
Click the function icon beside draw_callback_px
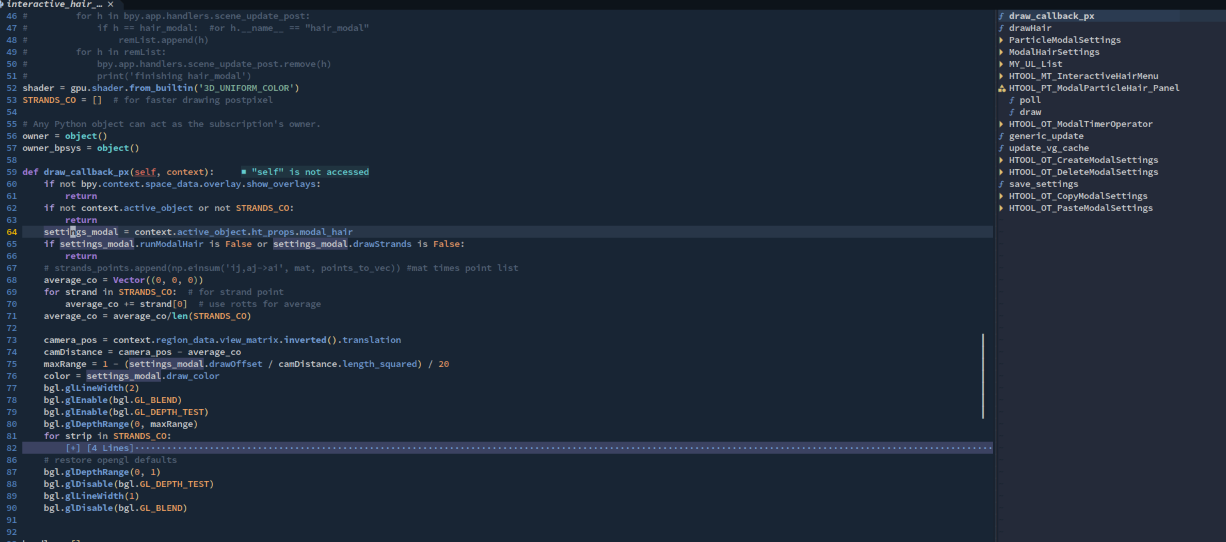pos(1002,16)
